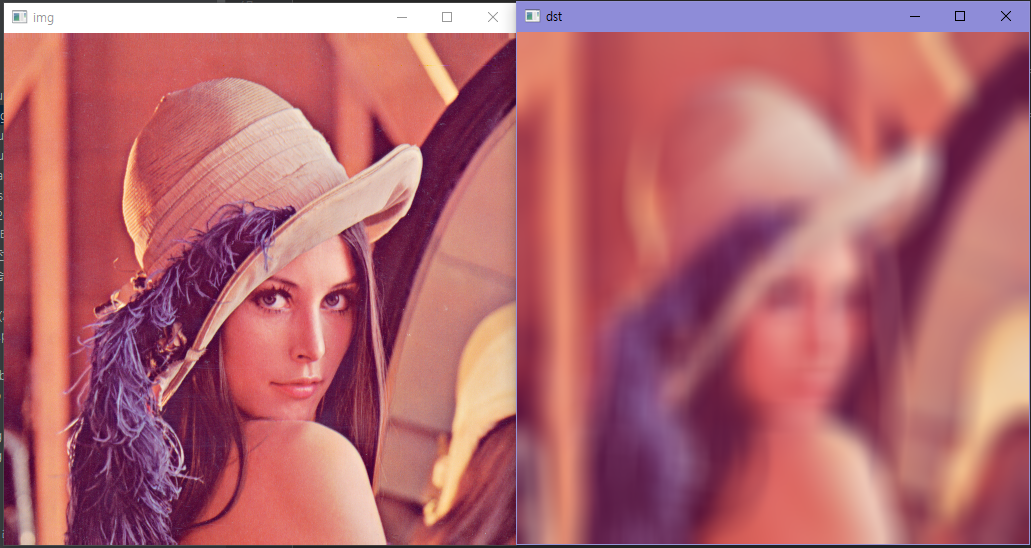Click the img window app icon
Image resolution: width=1031 pixels, height=548 pixels.
point(19,17)
